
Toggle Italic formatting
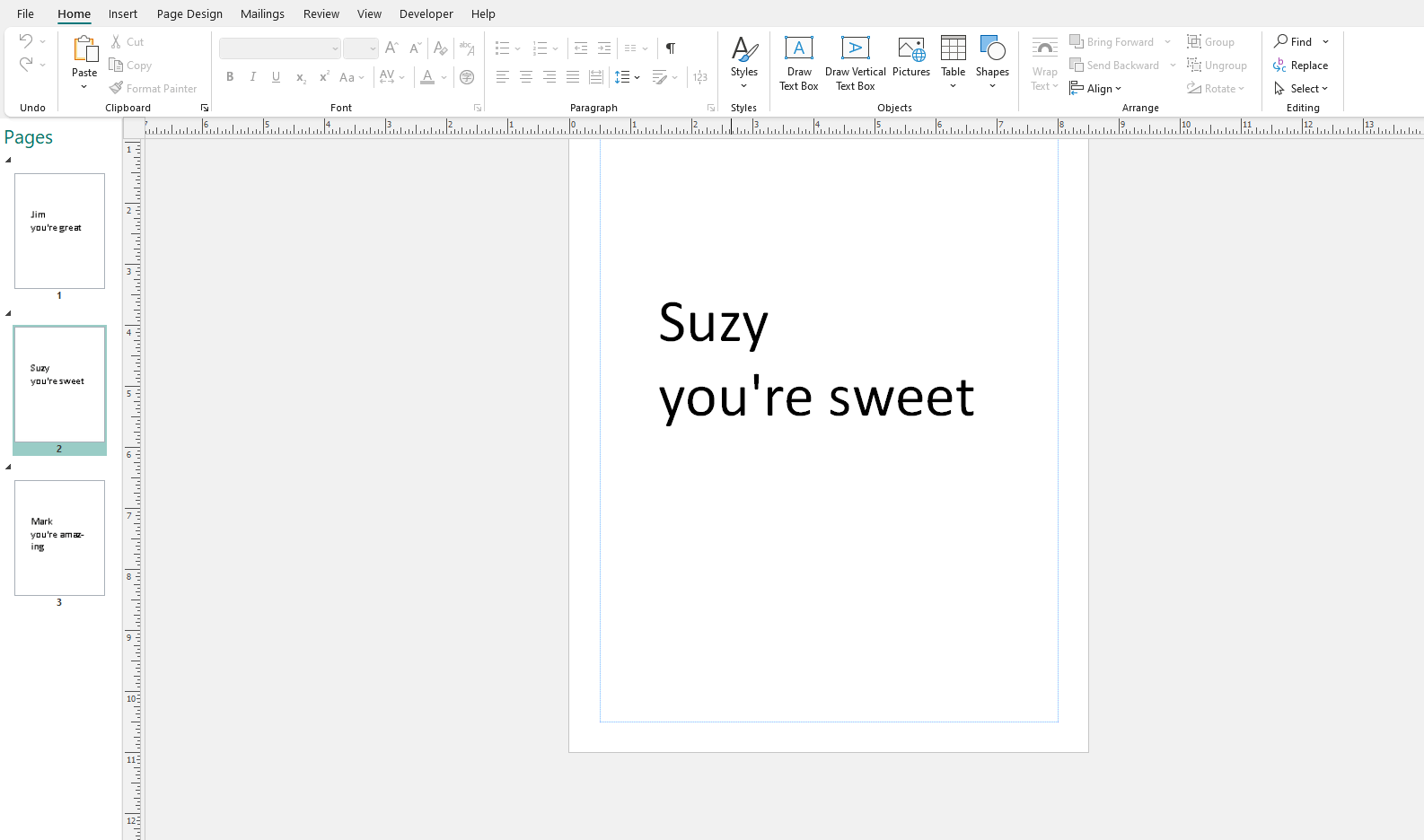(253, 77)
